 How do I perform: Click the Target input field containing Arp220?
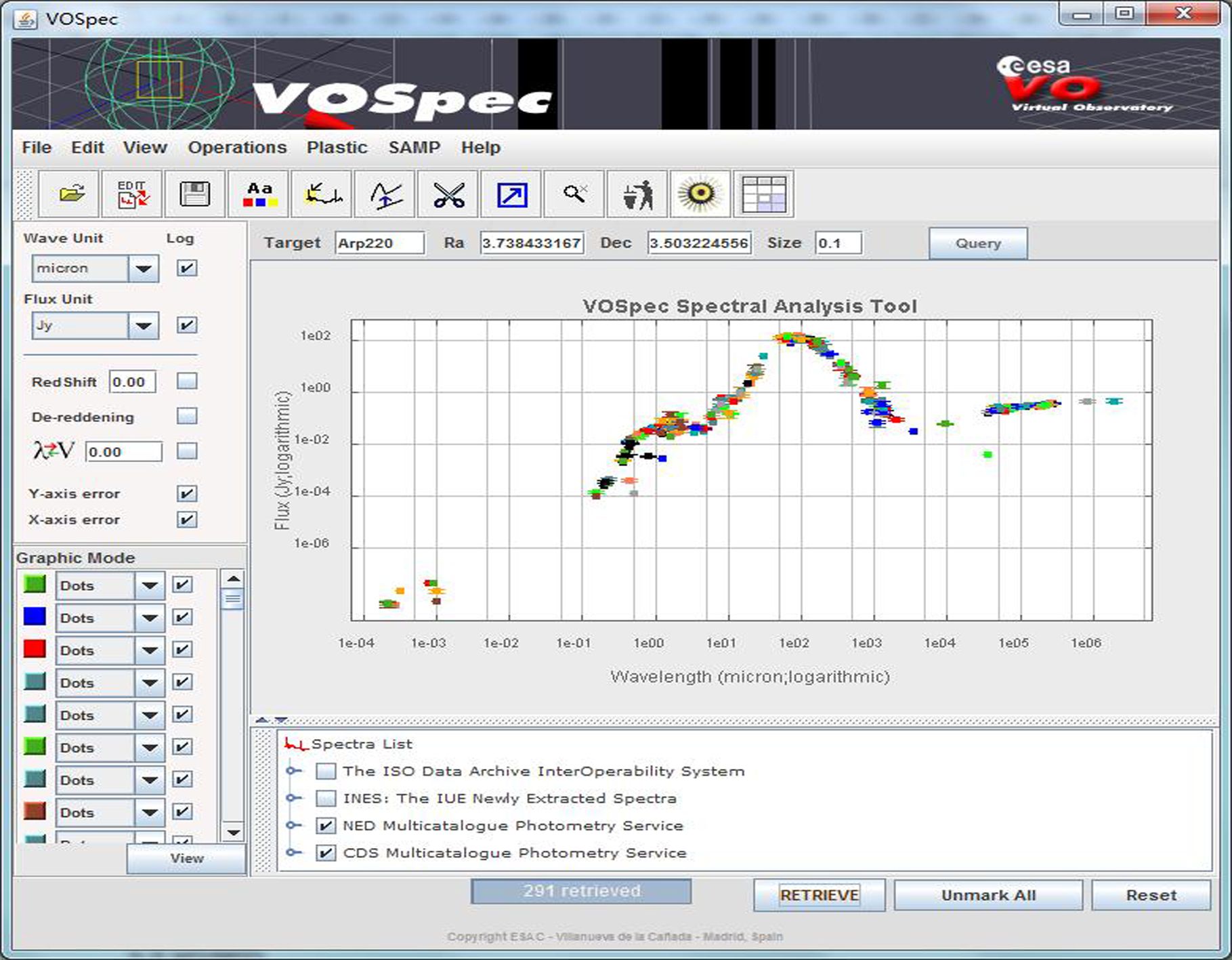pos(379,243)
